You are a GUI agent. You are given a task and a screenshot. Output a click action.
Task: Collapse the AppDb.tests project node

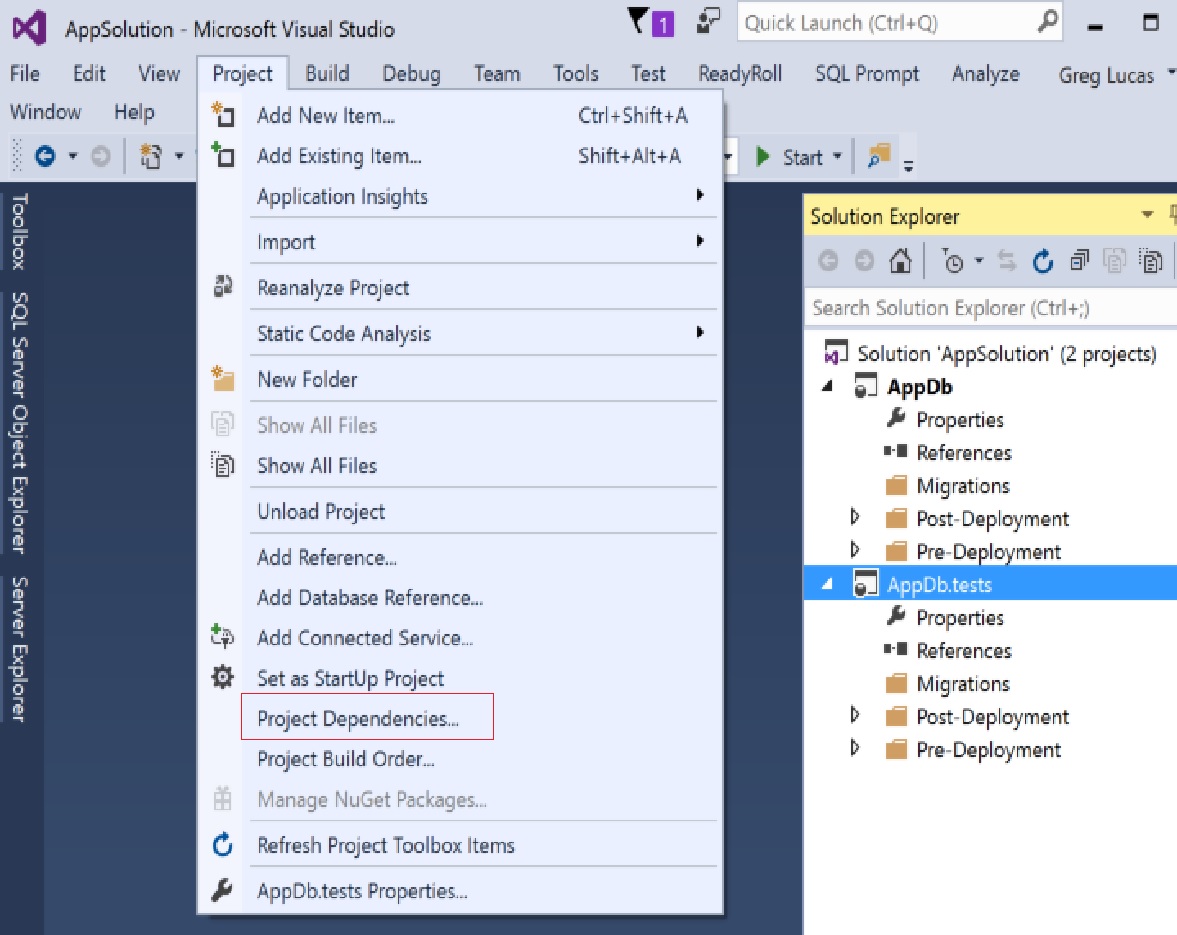827,585
